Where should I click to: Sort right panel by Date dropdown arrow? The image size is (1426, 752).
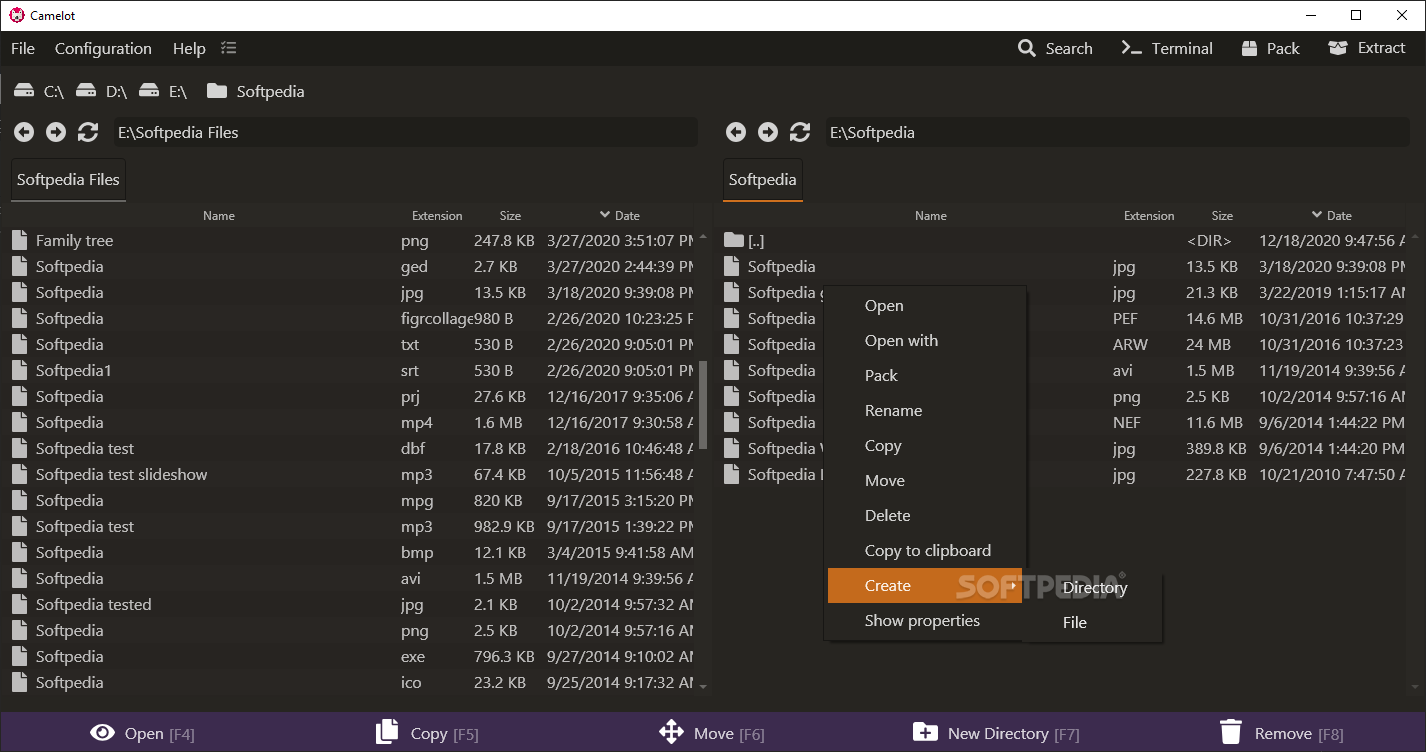pyautogui.click(x=1317, y=215)
